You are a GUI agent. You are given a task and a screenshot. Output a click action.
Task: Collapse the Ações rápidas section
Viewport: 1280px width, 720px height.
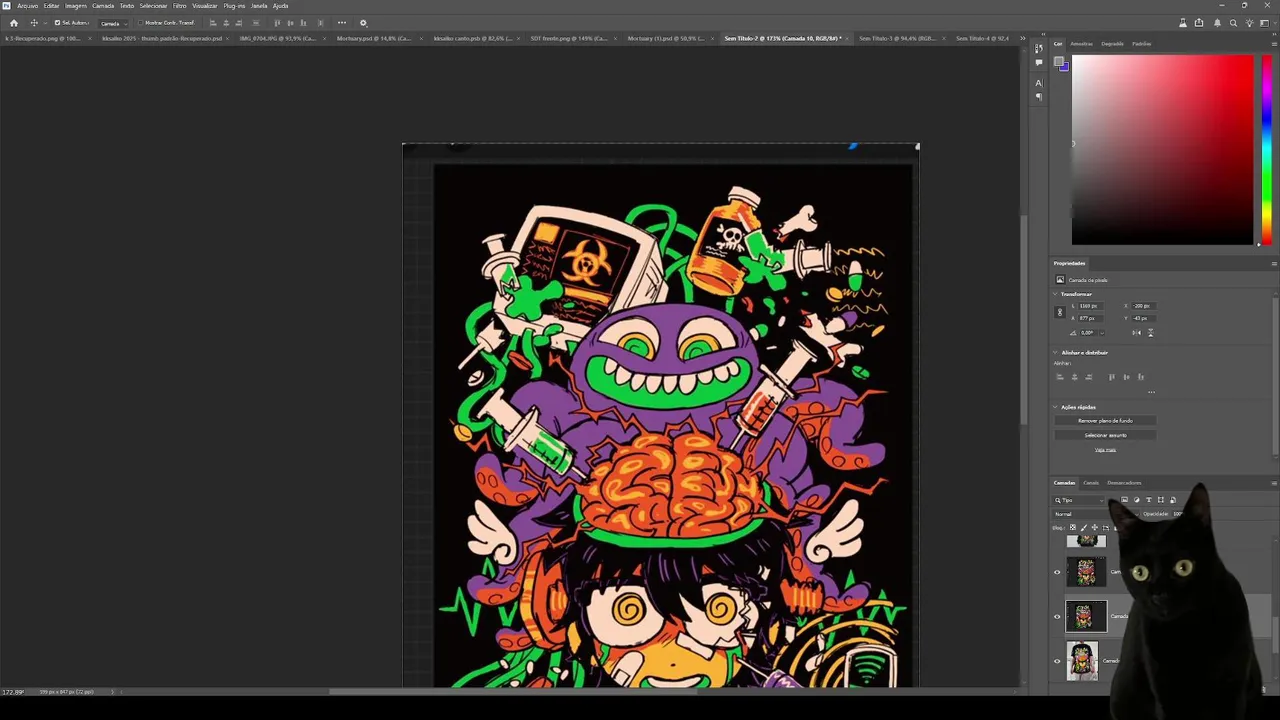pyautogui.click(x=1055, y=407)
